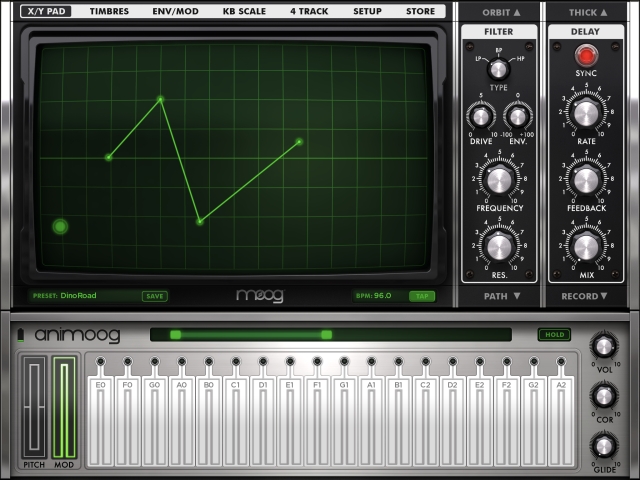The width and height of the screenshot is (640, 480).
Task: Click the Mod wheel strip
Action: (x=64, y=405)
